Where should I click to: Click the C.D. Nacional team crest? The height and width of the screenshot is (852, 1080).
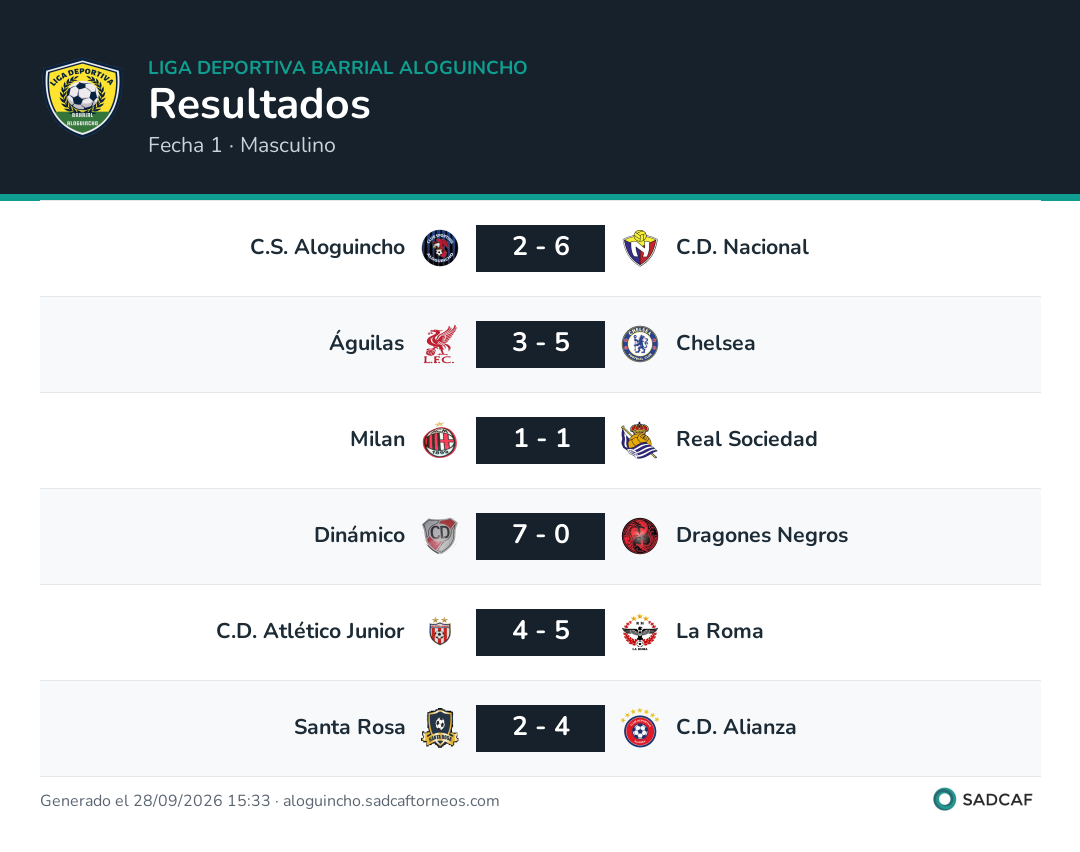640,248
